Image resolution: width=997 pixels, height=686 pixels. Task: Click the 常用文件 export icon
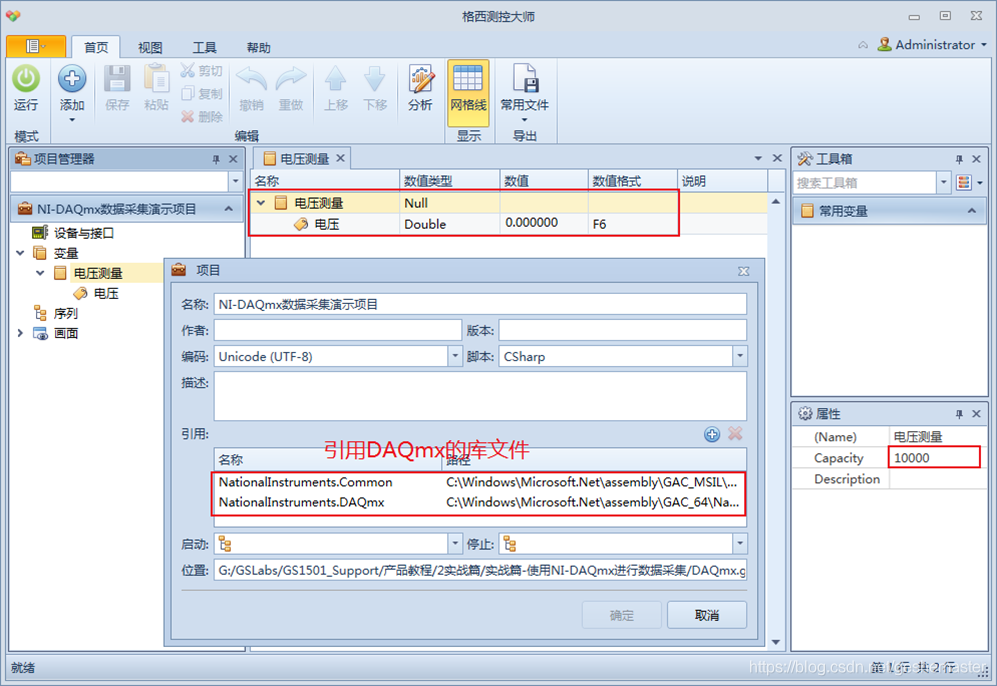(x=525, y=79)
